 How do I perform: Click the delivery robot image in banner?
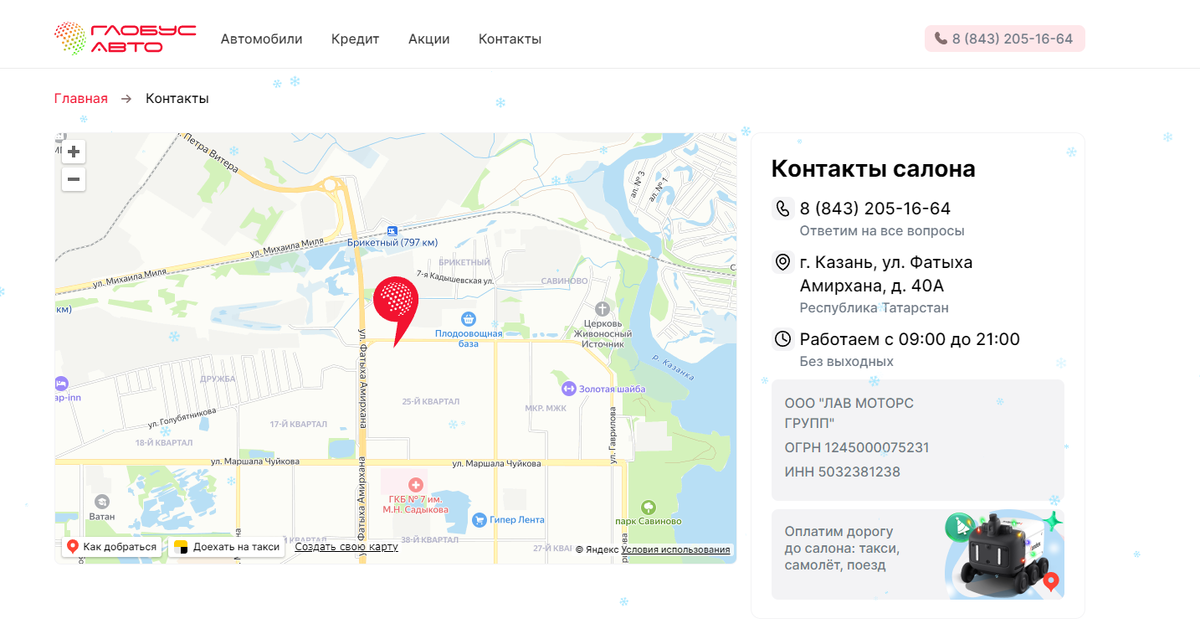click(x=1004, y=555)
